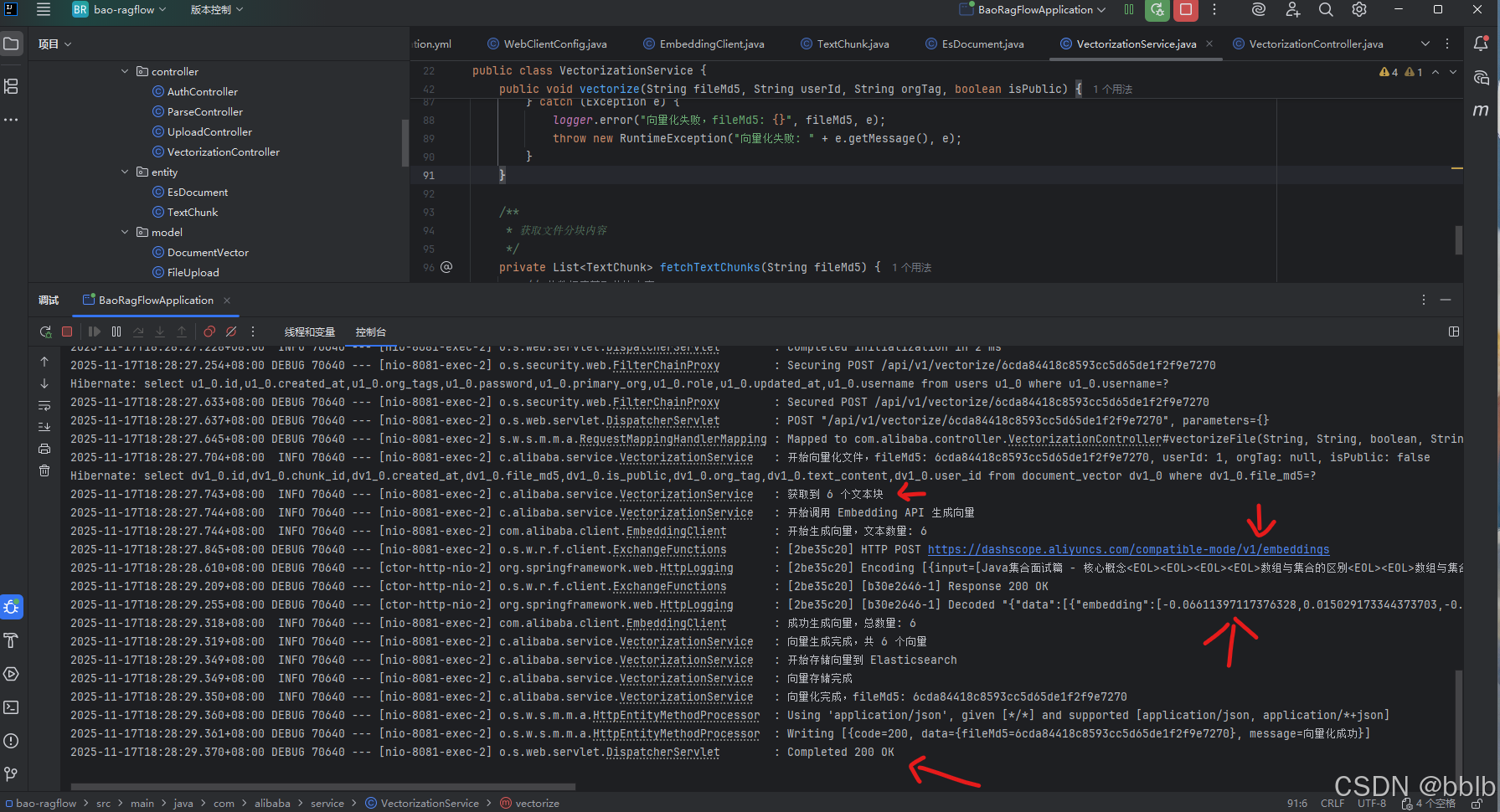Switch to WebClientConfig.java tab
This screenshot has height=812, width=1500.
pyautogui.click(x=546, y=44)
